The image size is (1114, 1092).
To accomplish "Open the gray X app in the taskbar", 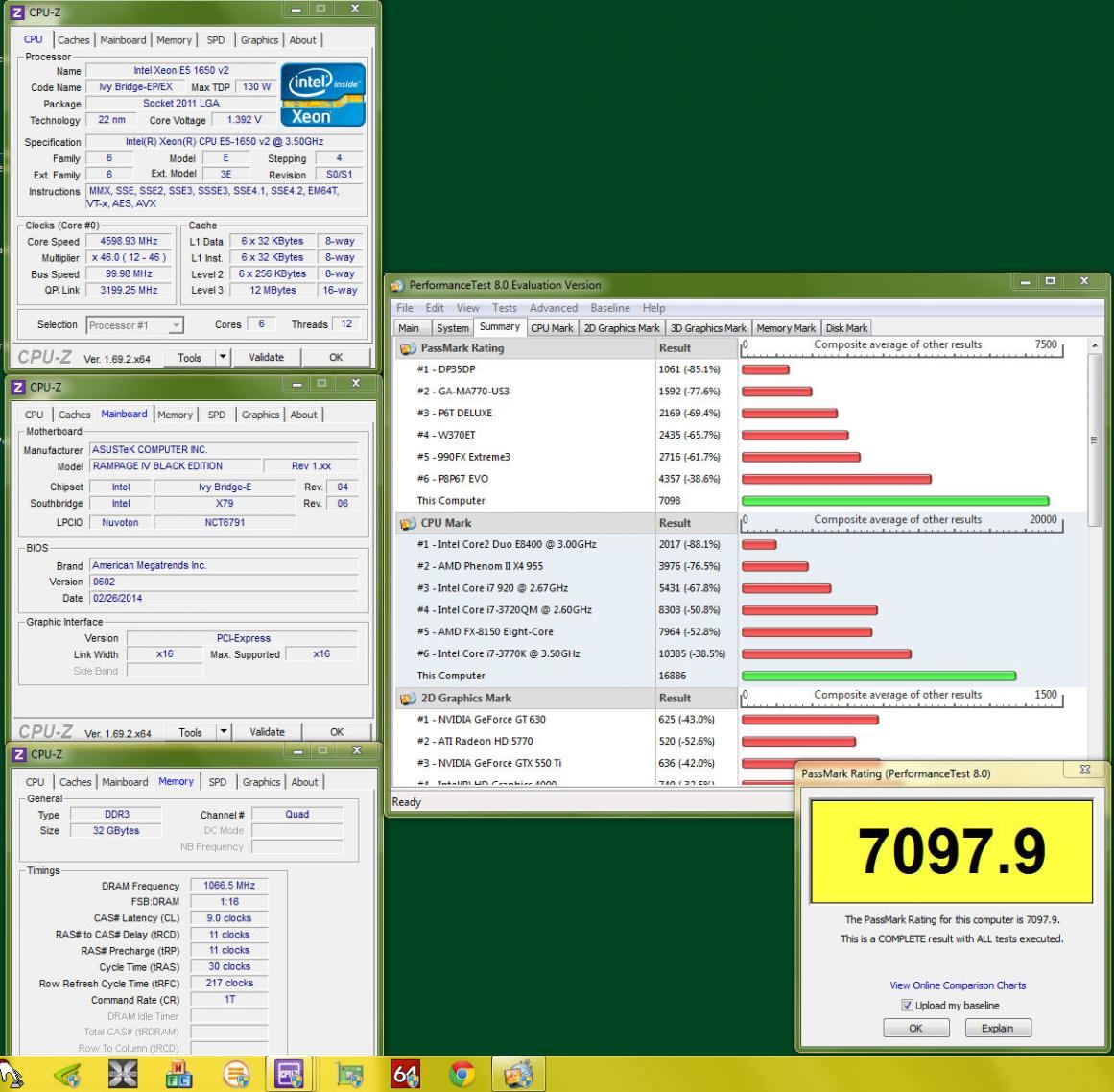I will pyautogui.click(x=123, y=1074).
